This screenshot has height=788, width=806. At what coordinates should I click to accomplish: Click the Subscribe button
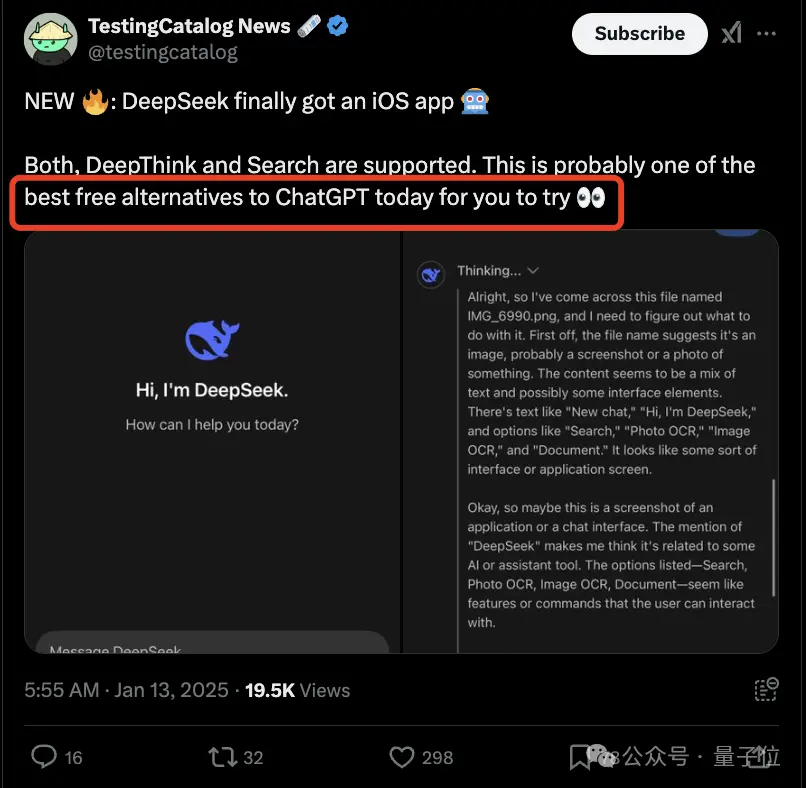click(x=639, y=33)
